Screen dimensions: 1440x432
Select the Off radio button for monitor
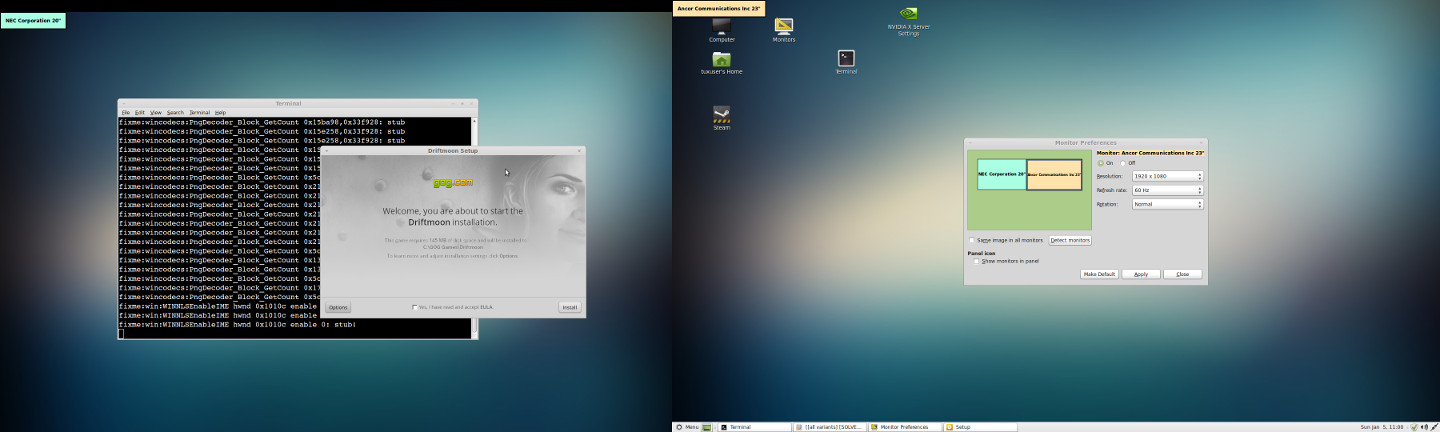tap(1124, 163)
